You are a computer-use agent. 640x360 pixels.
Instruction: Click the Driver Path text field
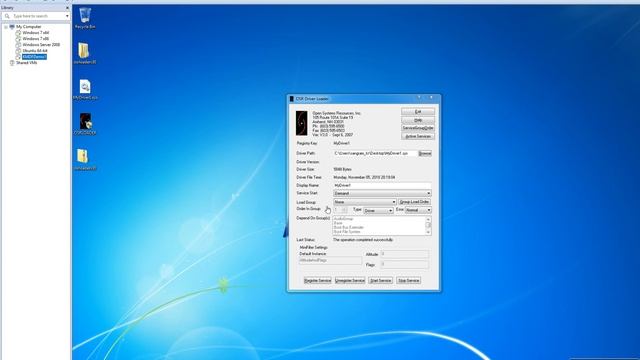(375, 153)
